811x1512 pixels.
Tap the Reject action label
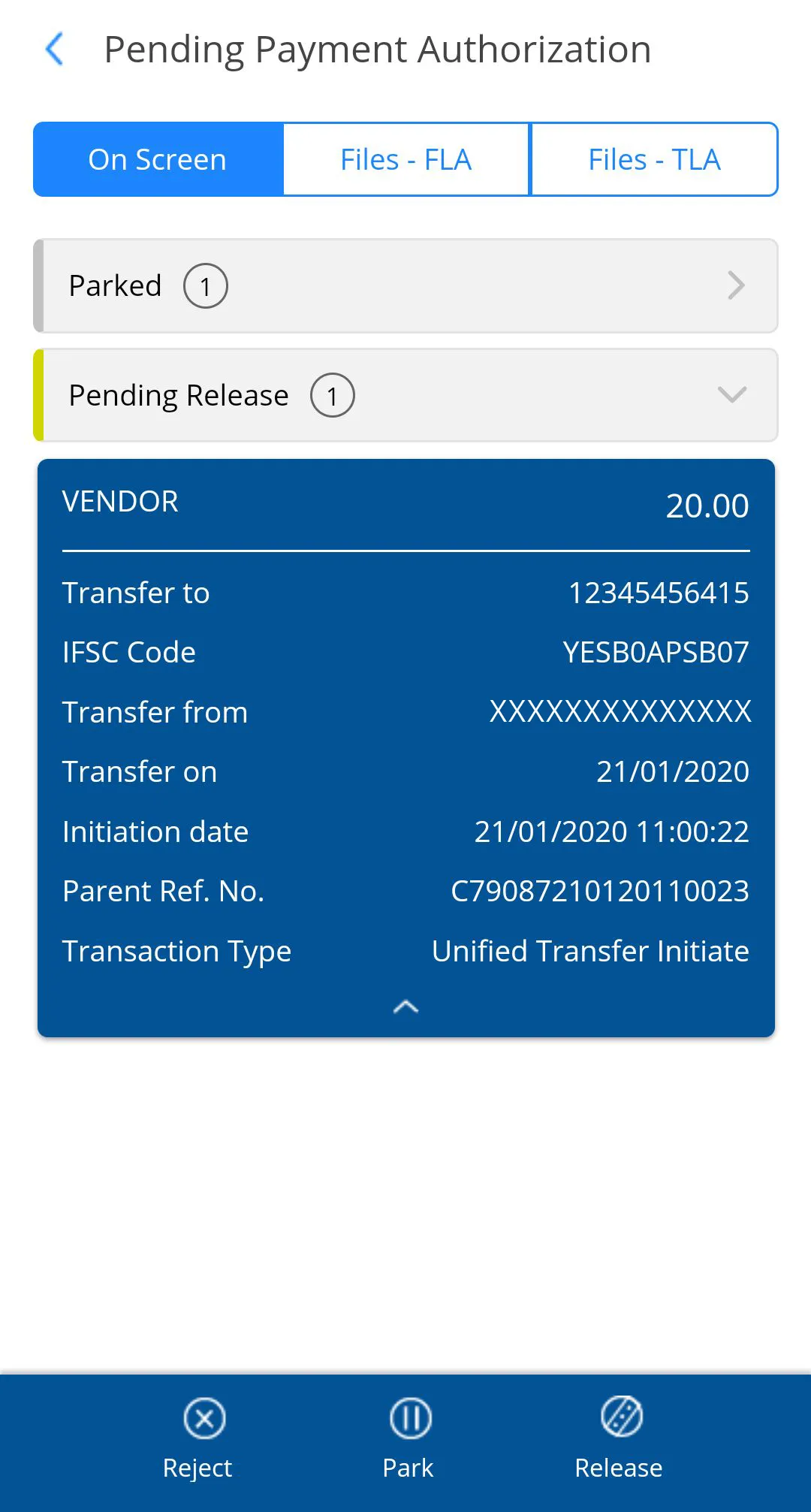point(197,1468)
